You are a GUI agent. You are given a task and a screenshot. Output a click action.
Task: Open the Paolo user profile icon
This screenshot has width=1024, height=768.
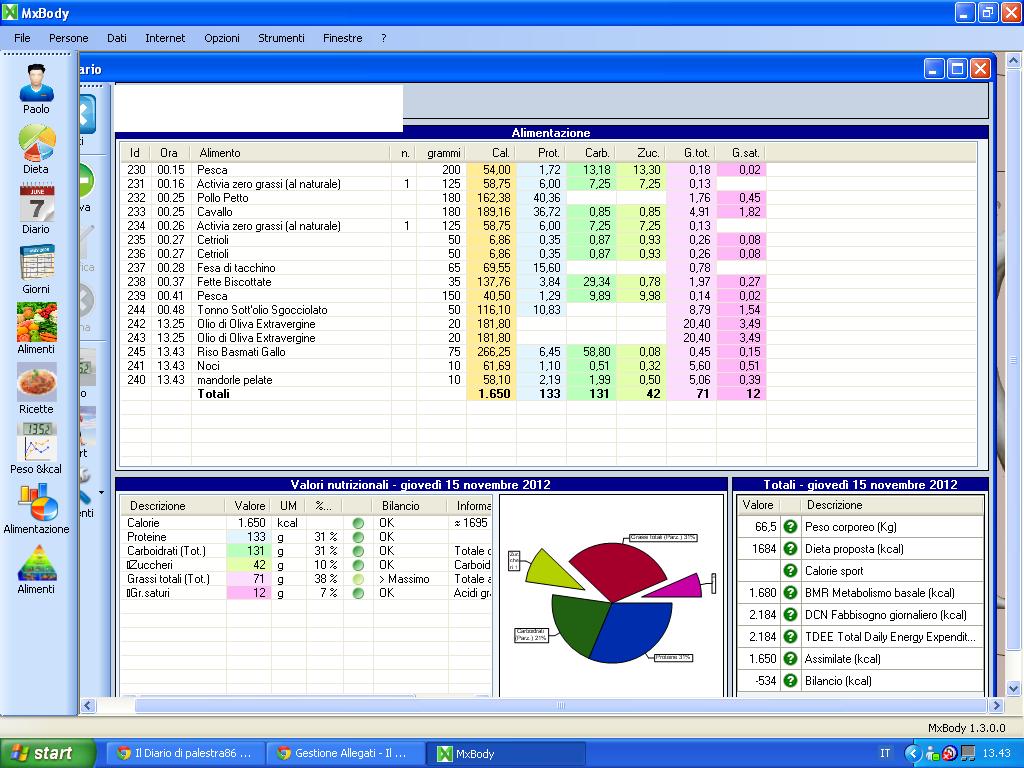37,82
